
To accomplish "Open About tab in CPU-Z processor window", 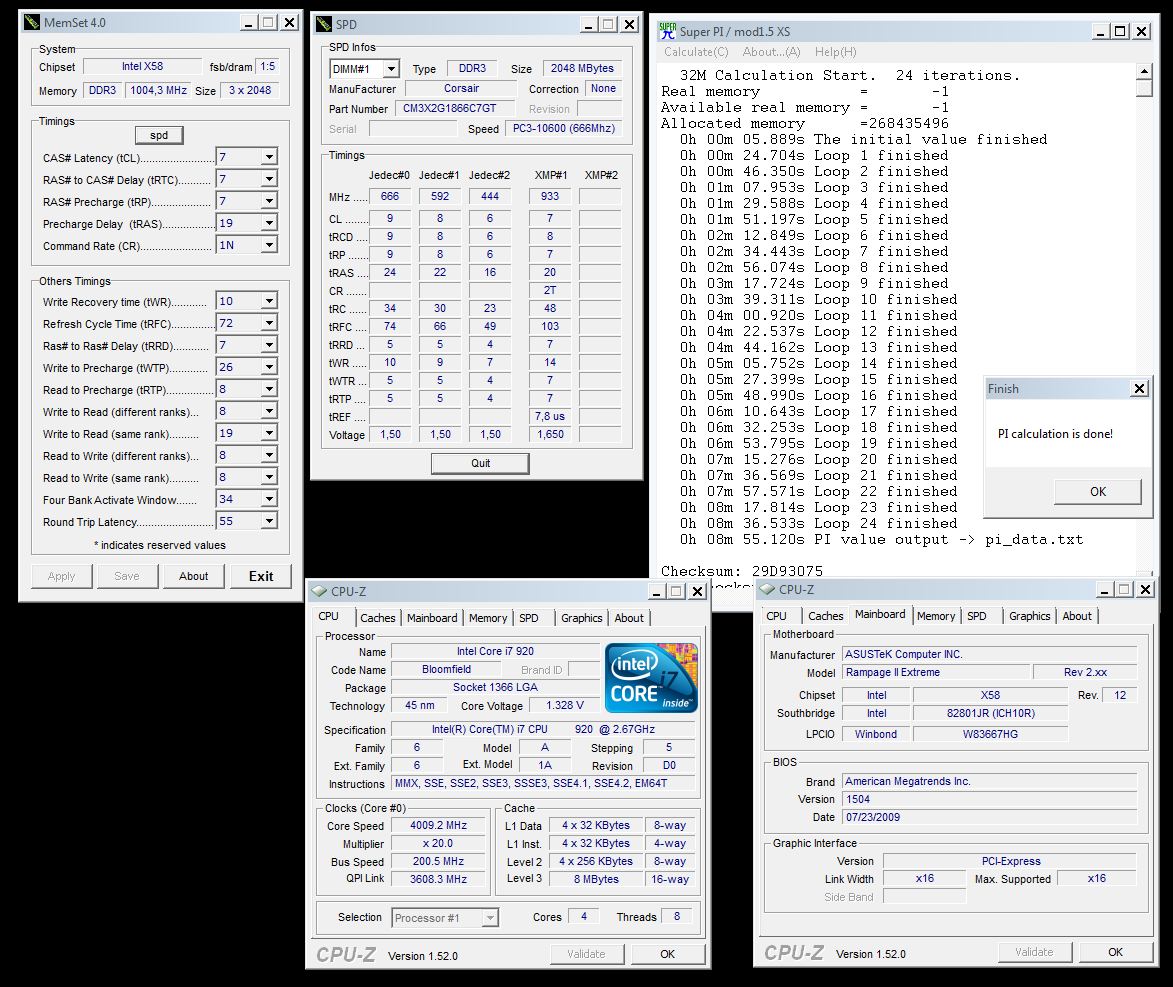I will pyautogui.click(x=629, y=618).
